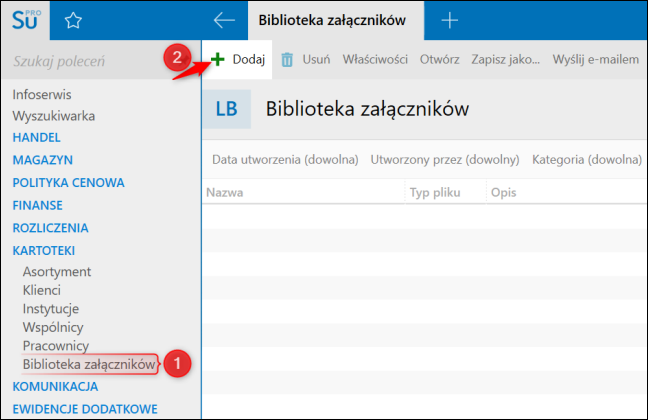Open Wyszukiwarka in the sidebar
This screenshot has width=648, height=420.
click(54, 116)
